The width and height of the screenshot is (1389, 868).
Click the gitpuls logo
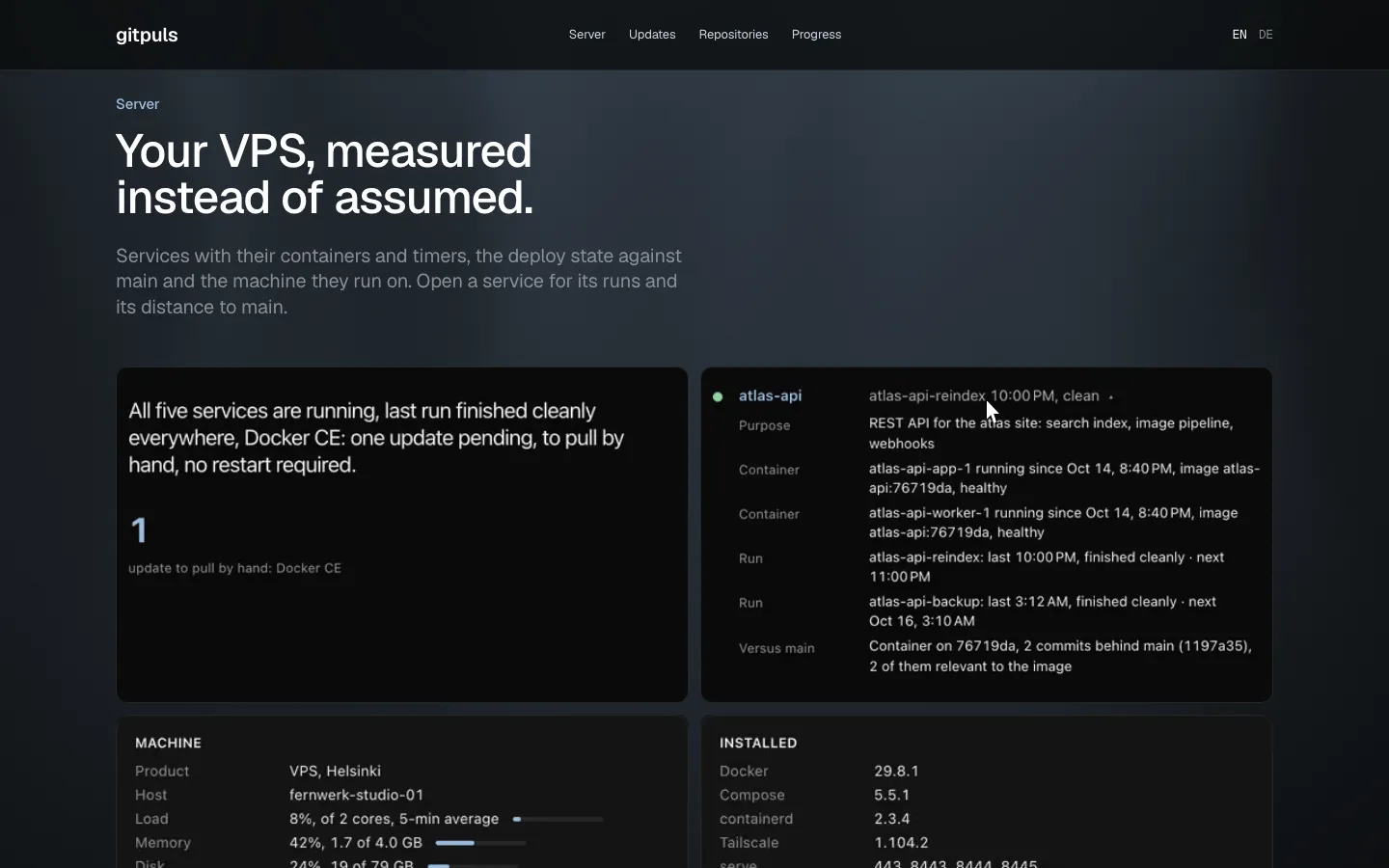pyautogui.click(x=147, y=35)
